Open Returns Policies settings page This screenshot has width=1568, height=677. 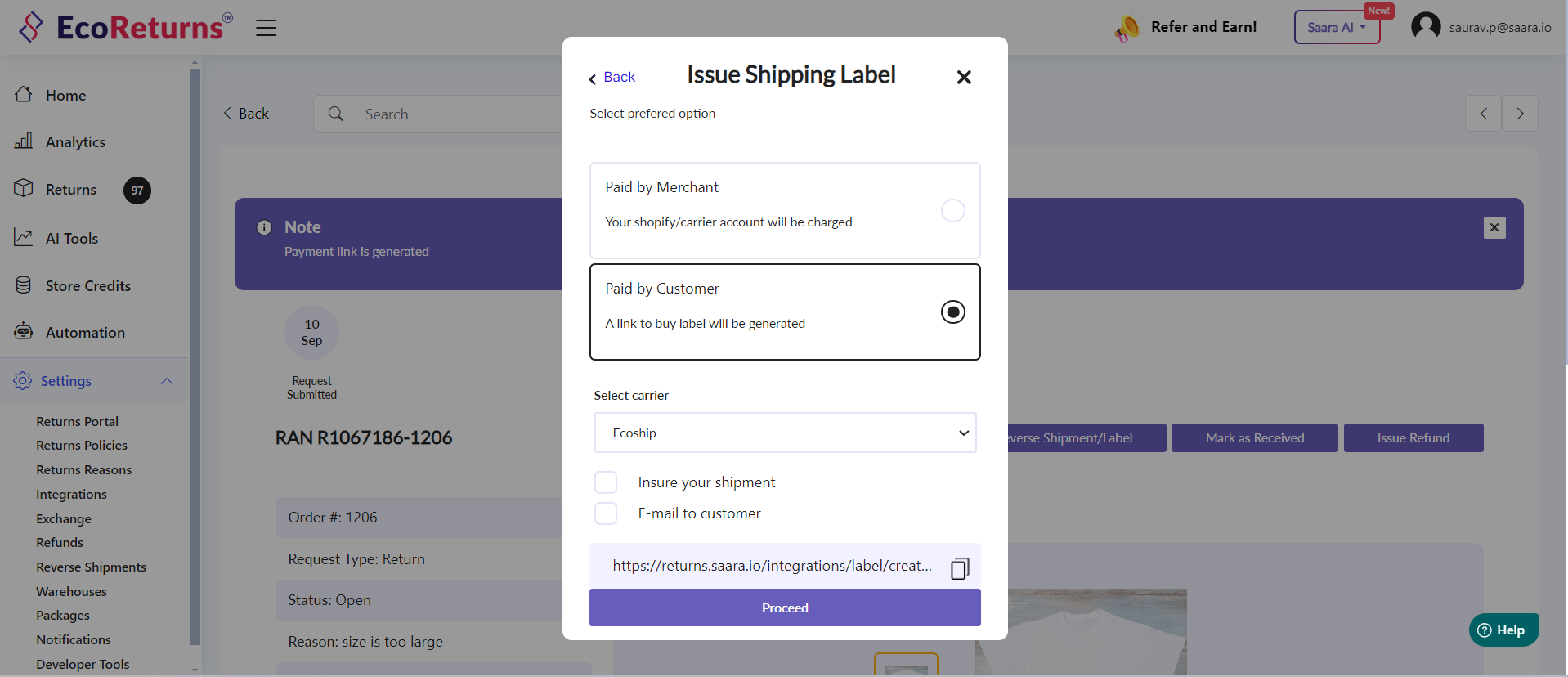tap(82, 446)
